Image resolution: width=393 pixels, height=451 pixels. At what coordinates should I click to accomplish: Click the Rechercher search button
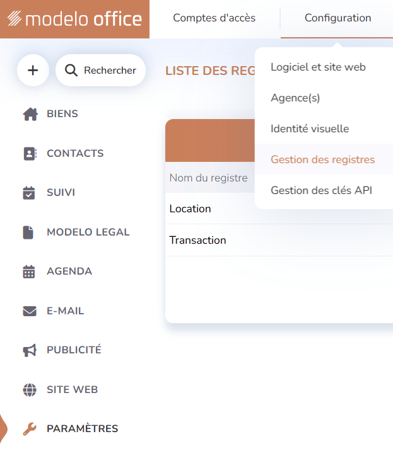[x=101, y=70]
